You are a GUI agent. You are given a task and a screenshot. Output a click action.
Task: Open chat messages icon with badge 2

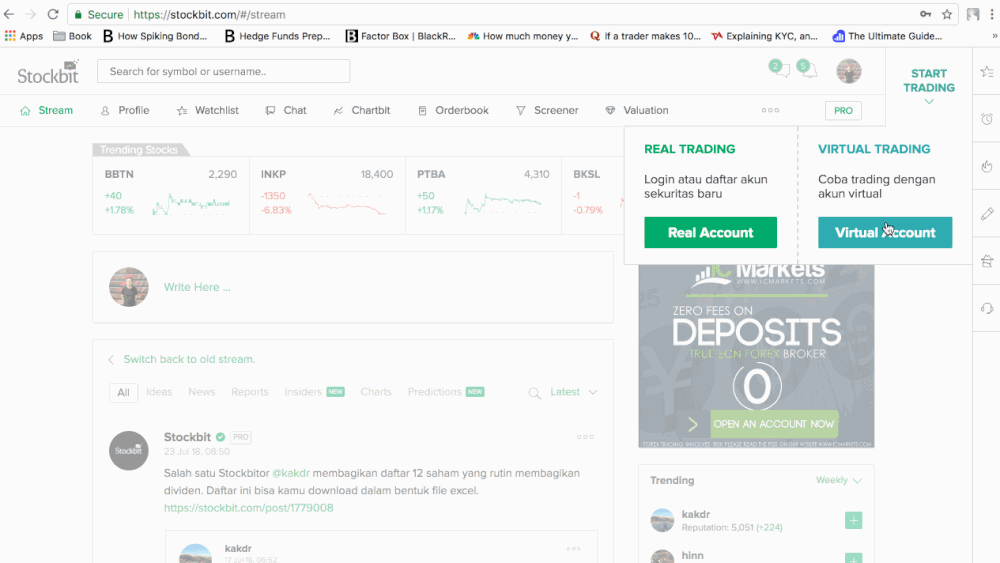779,68
